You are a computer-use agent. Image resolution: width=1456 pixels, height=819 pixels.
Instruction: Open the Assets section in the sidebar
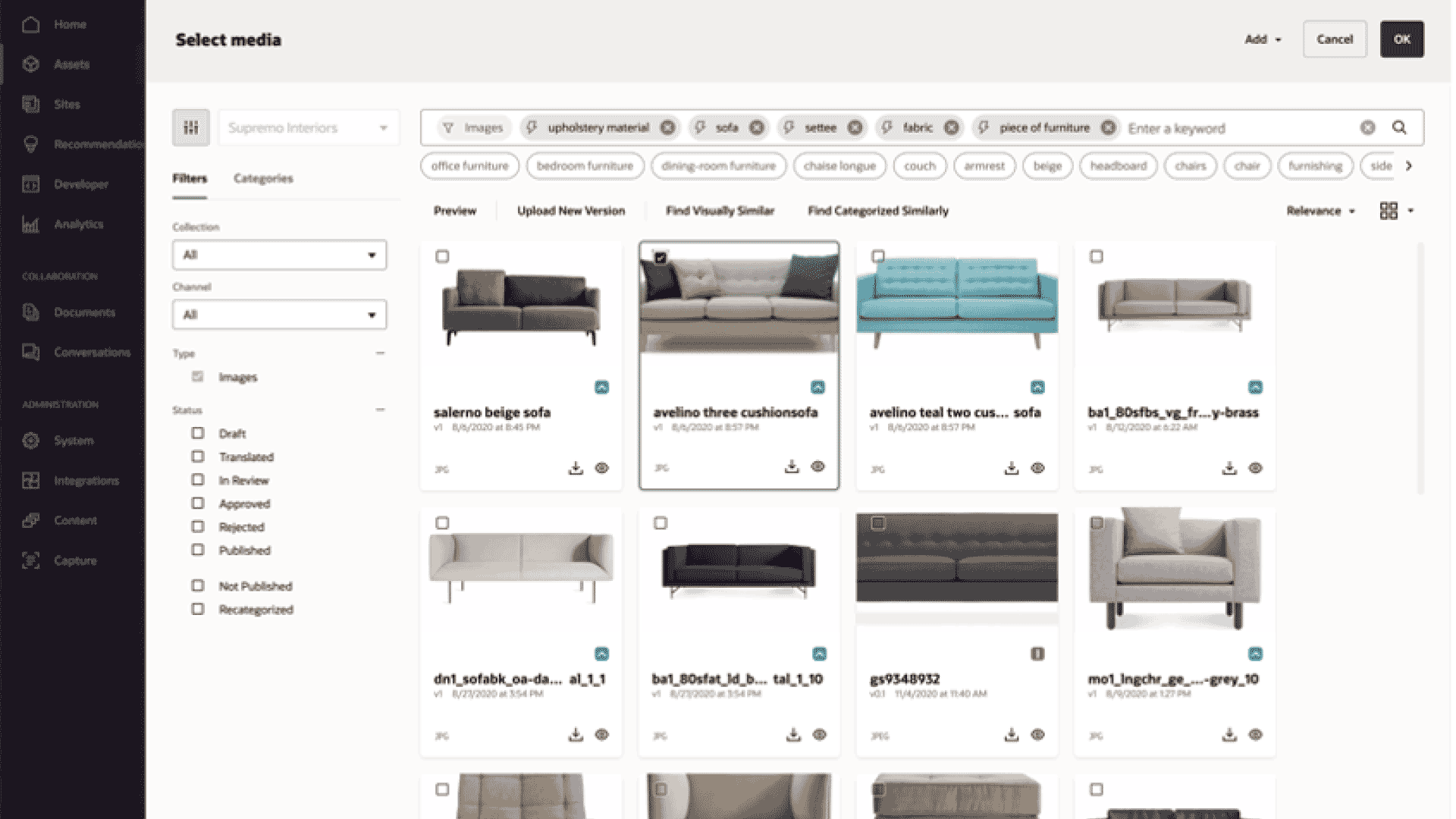coord(73,64)
